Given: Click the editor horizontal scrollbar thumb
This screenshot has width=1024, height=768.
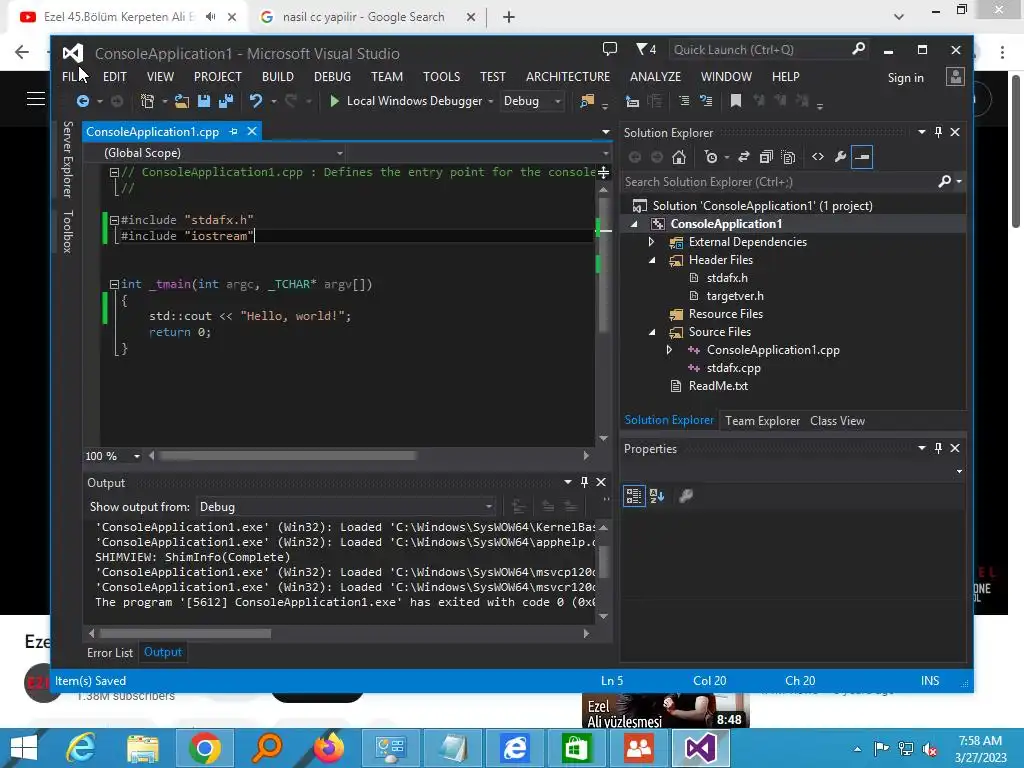Looking at the screenshot, I should (x=287, y=456).
